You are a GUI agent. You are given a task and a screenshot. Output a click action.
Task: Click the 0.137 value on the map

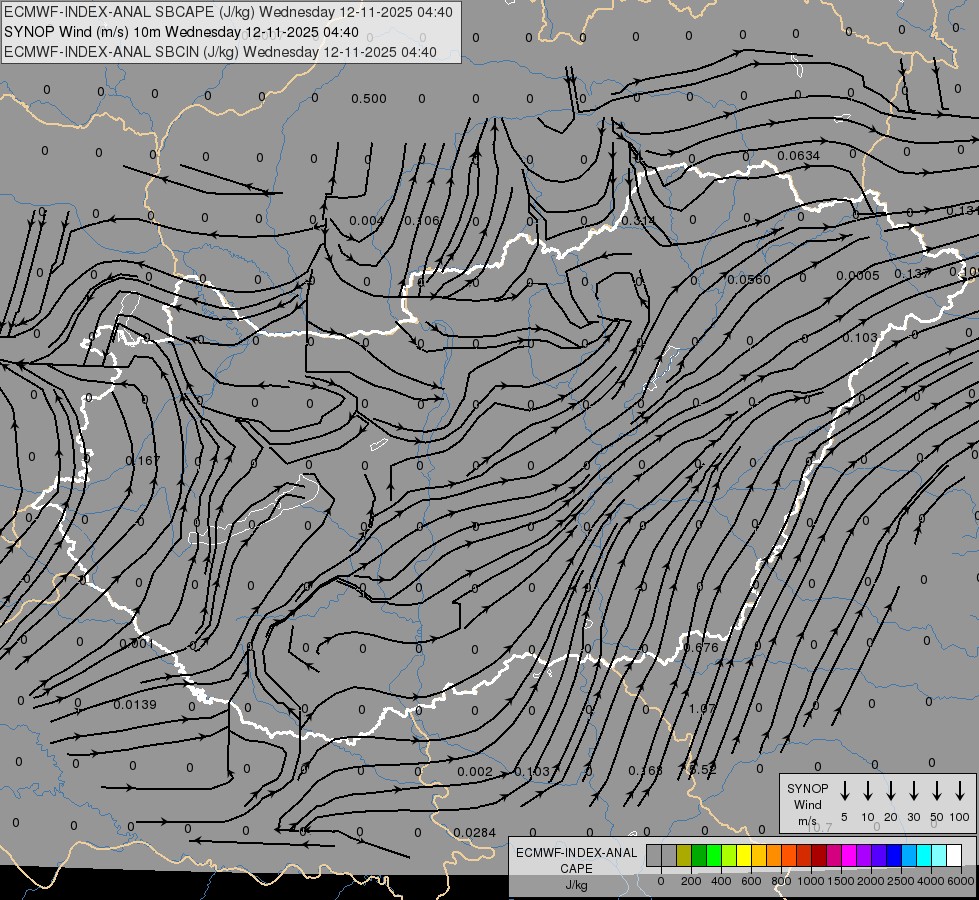click(912, 274)
